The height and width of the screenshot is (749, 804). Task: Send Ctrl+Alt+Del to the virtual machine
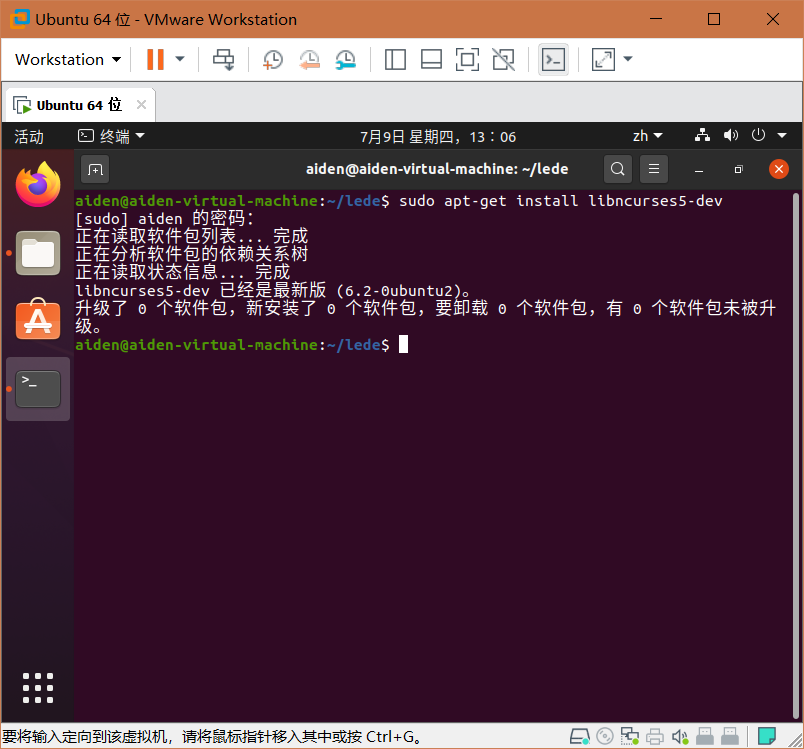(224, 59)
